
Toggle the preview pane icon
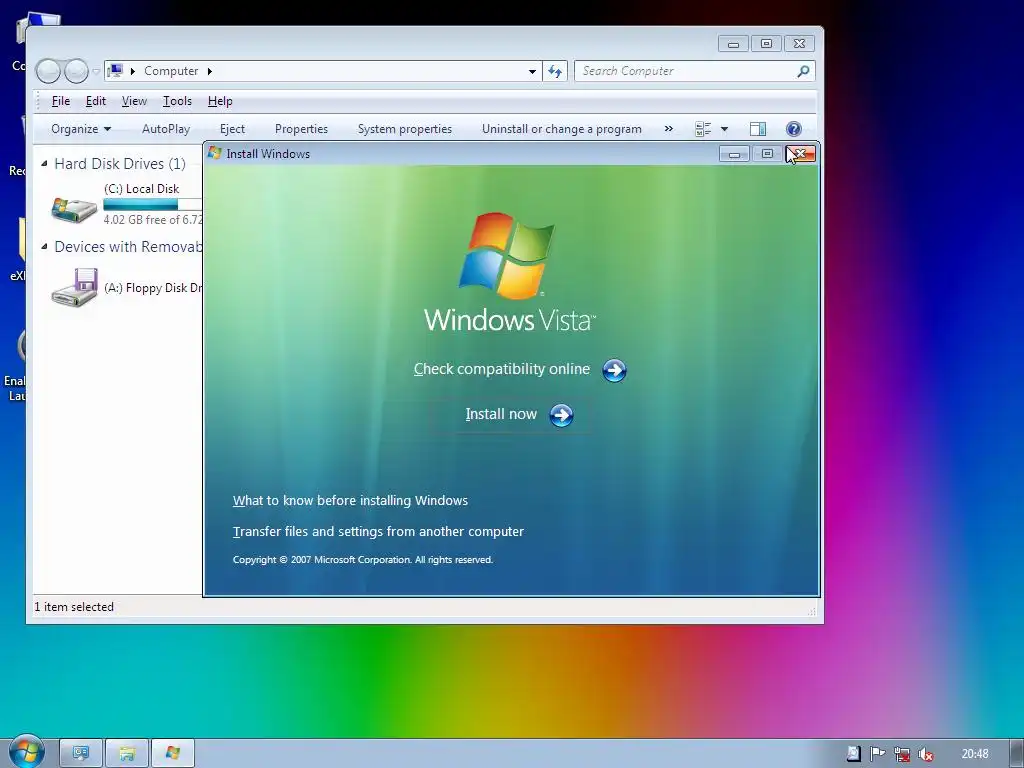point(758,129)
